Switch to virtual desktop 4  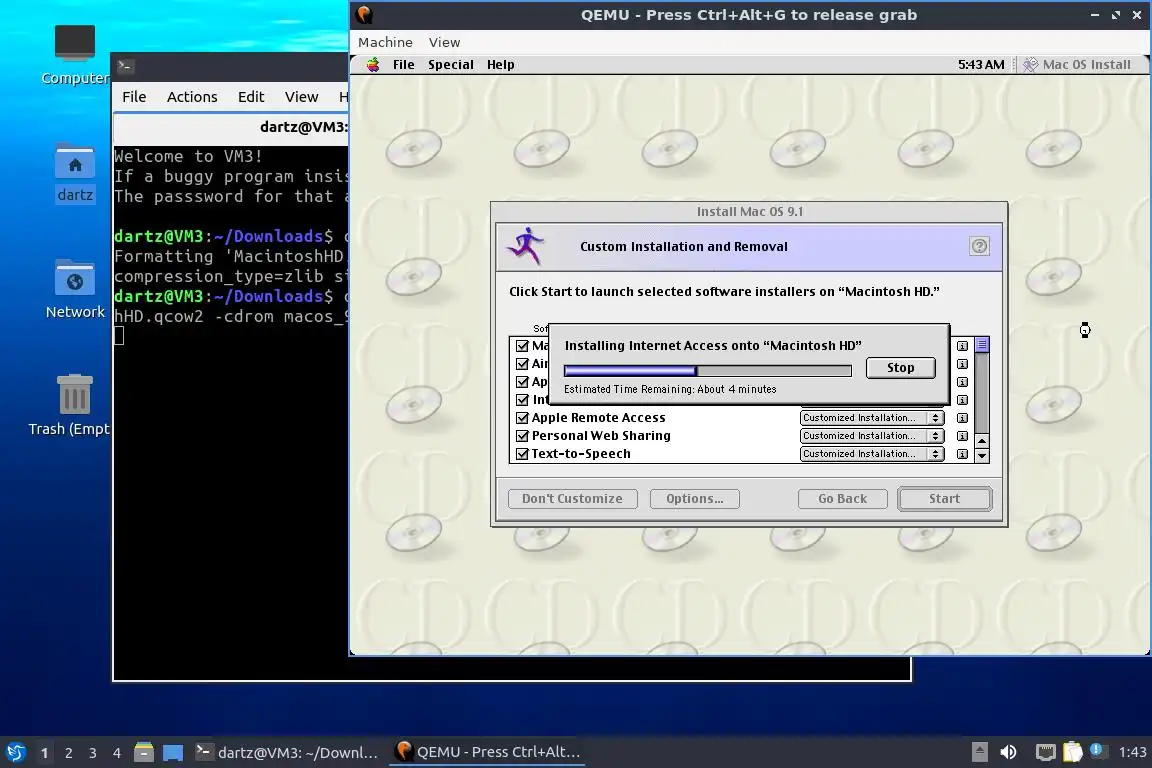[117, 753]
